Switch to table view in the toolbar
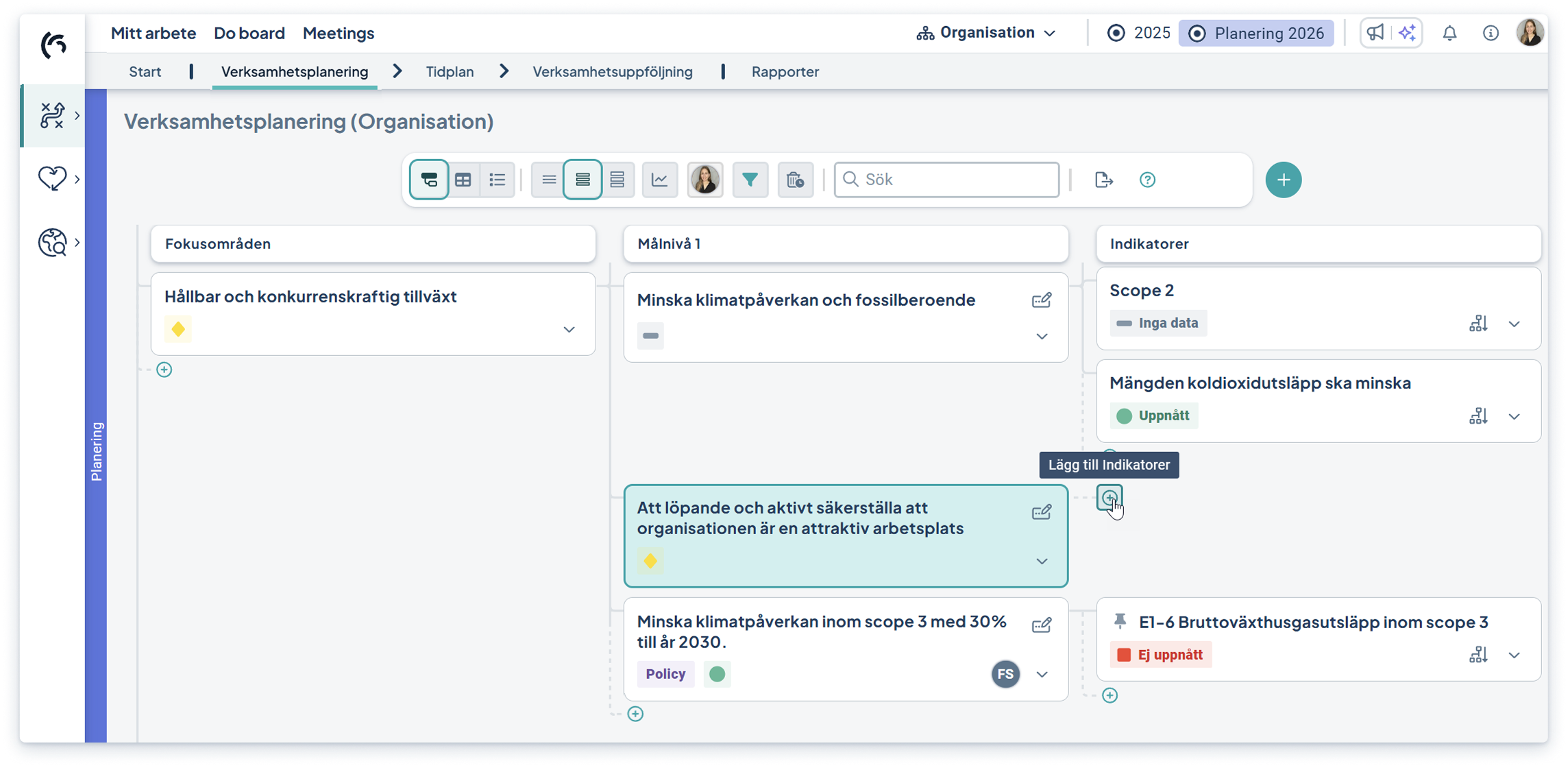 pos(463,179)
